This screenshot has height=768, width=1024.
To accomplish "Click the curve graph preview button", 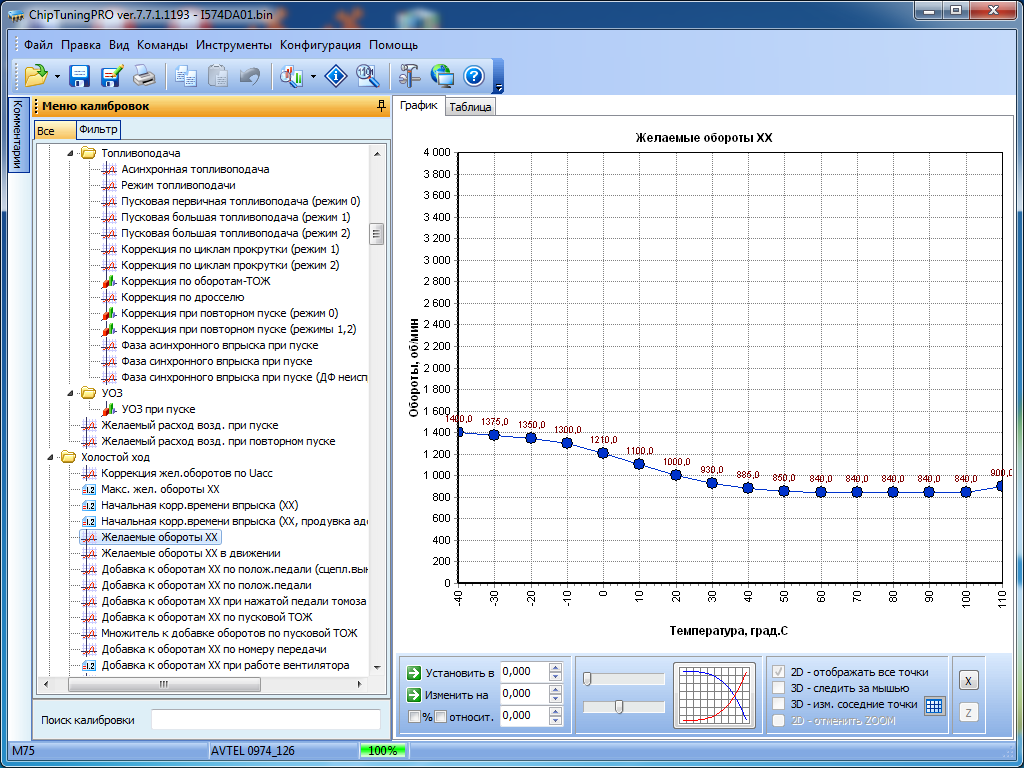I will [x=714, y=695].
